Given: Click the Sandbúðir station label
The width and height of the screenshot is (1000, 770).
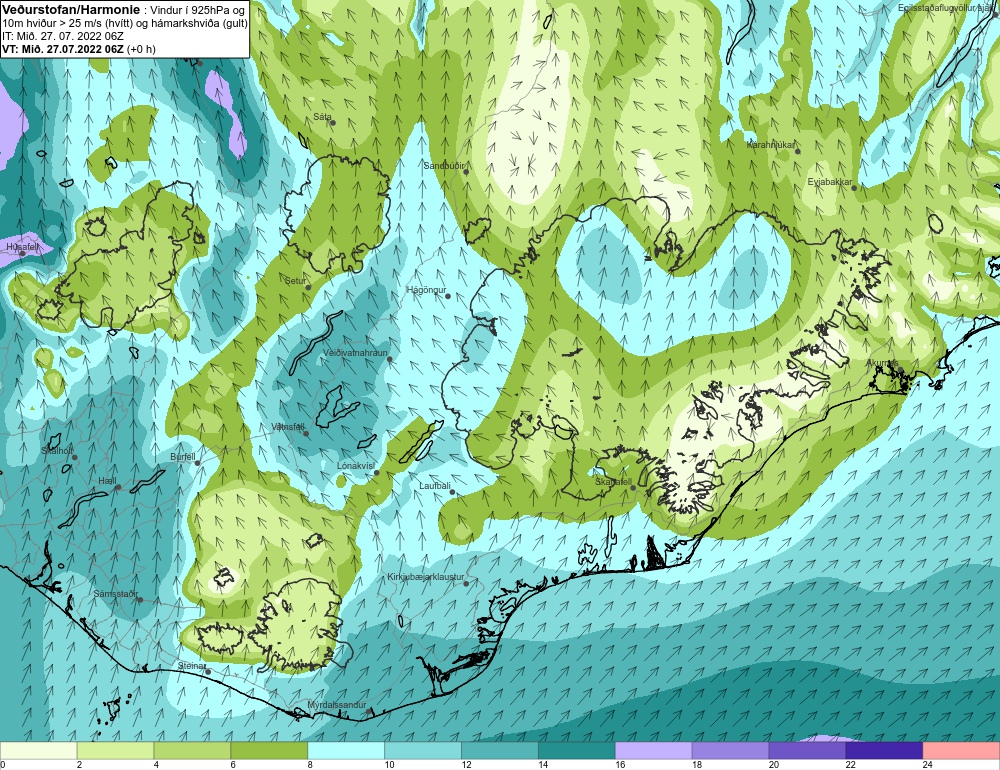Looking at the screenshot, I should [444, 166].
